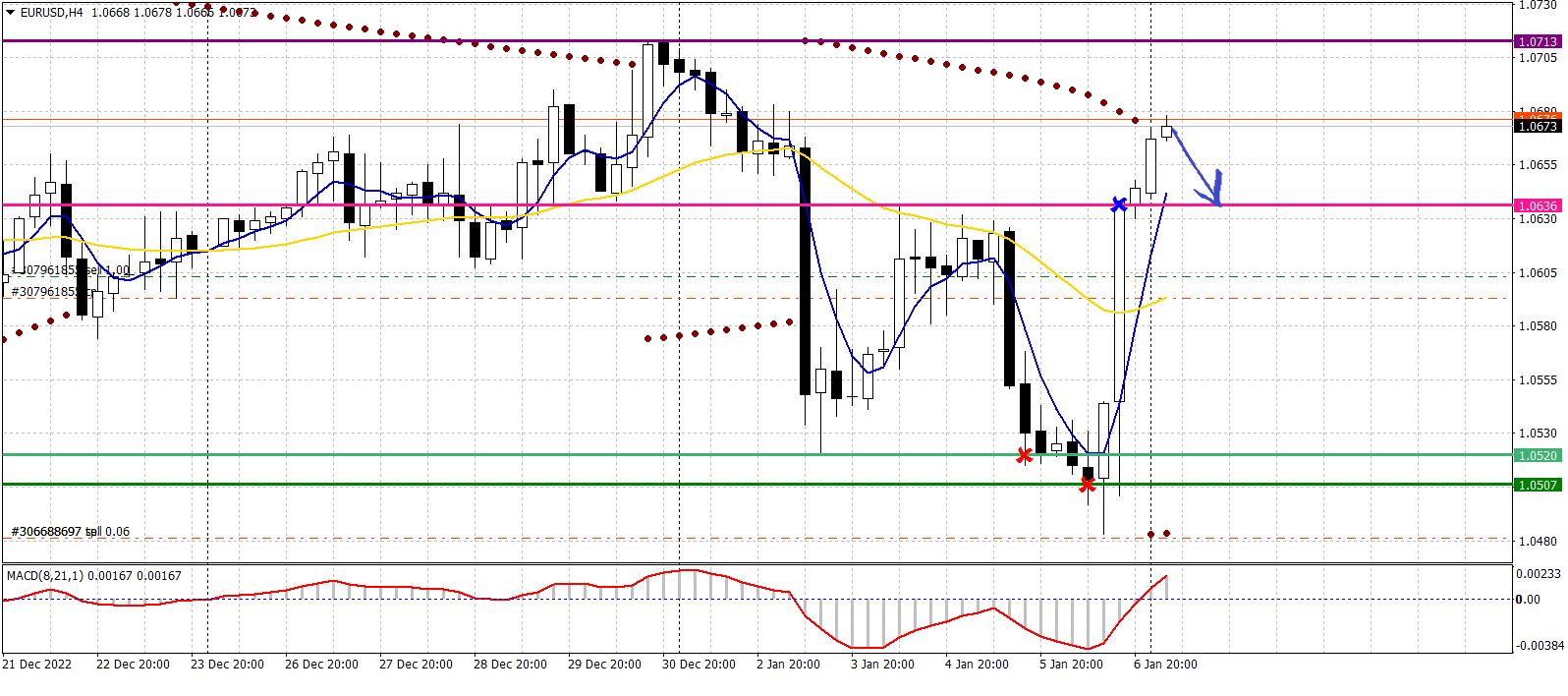Image resolution: width=1568 pixels, height=696 pixels.
Task: Click the blue hand-drawn arrow head
Action: (1216, 192)
